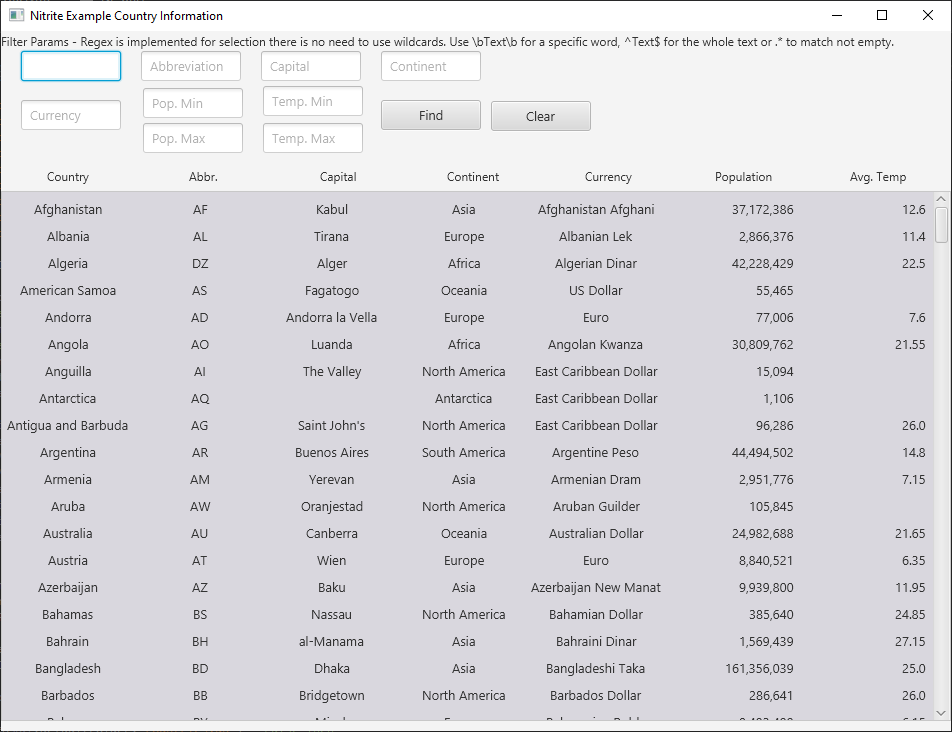Focus the Abbreviation filter field
This screenshot has width=952, height=732.
click(191, 67)
